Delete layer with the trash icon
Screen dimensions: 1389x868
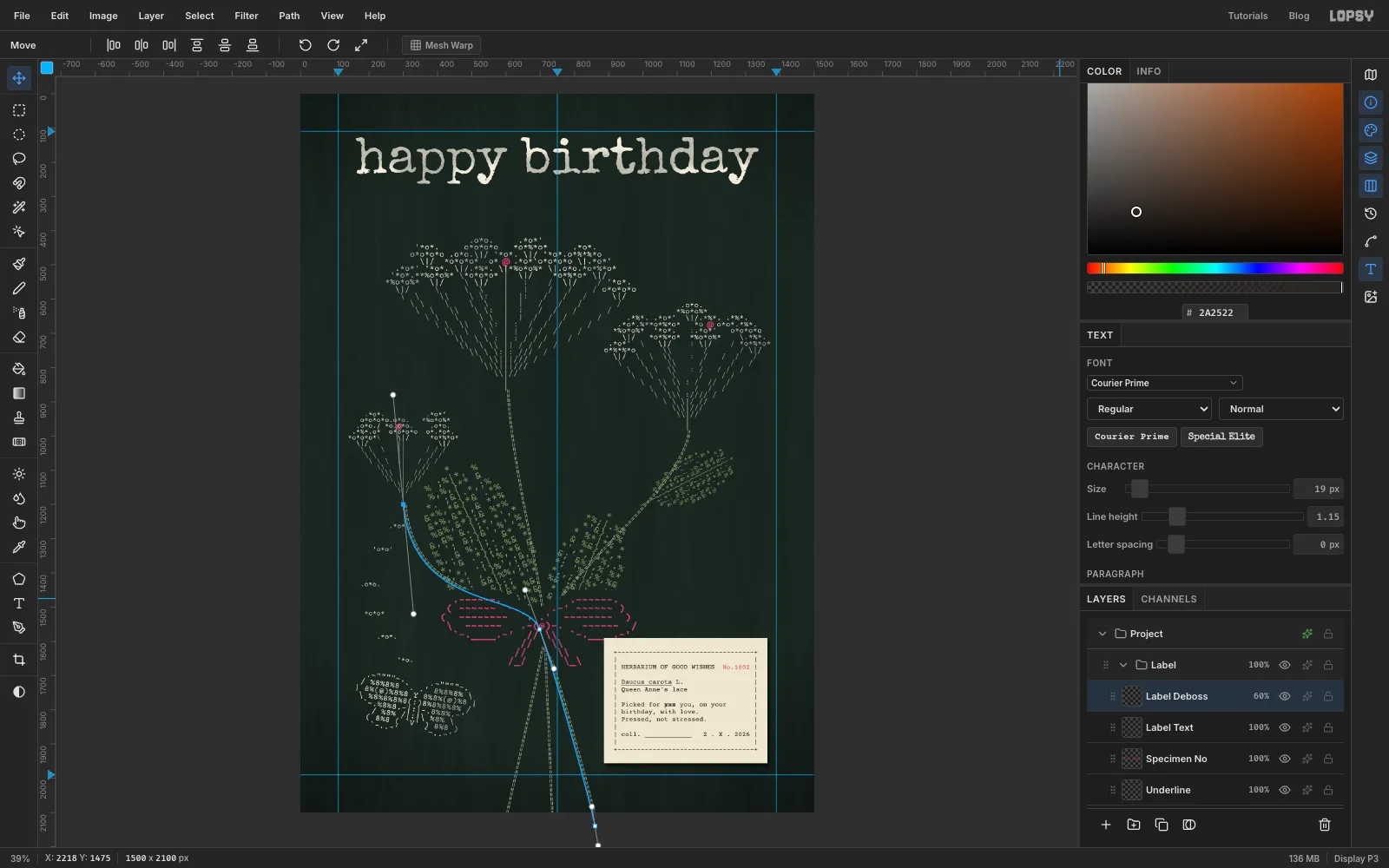tap(1325, 825)
